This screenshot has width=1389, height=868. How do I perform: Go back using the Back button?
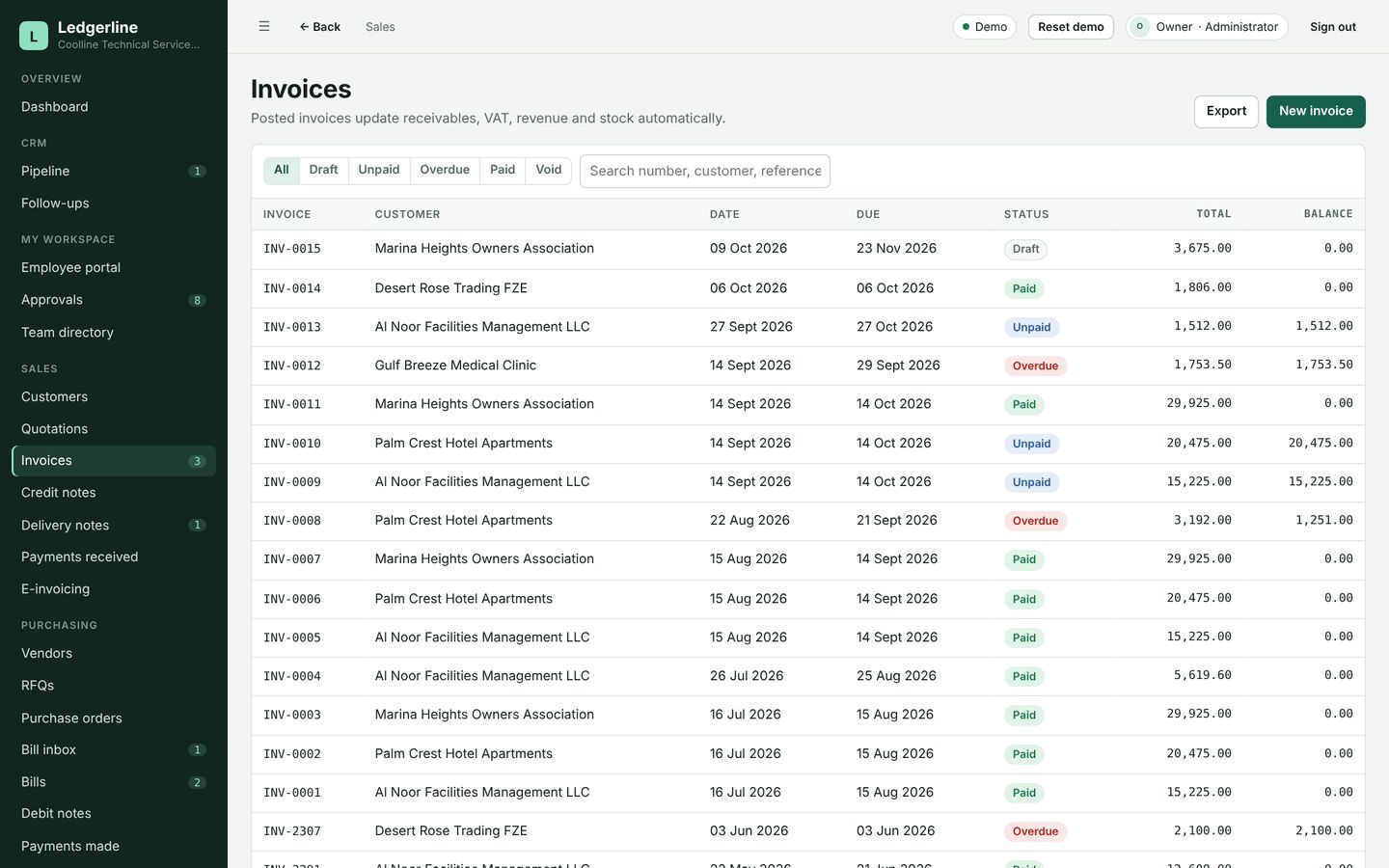click(x=319, y=27)
